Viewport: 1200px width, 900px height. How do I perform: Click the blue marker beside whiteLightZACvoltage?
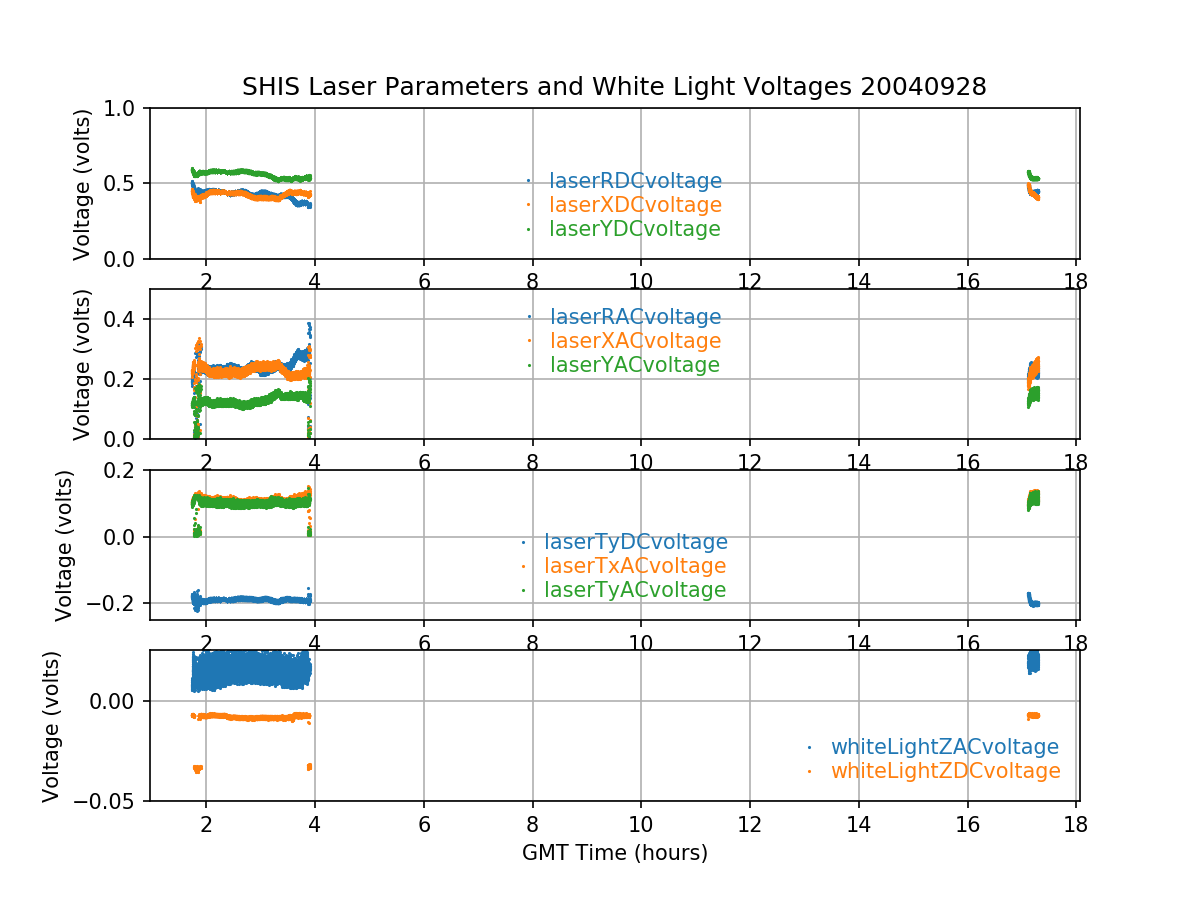[809, 747]
